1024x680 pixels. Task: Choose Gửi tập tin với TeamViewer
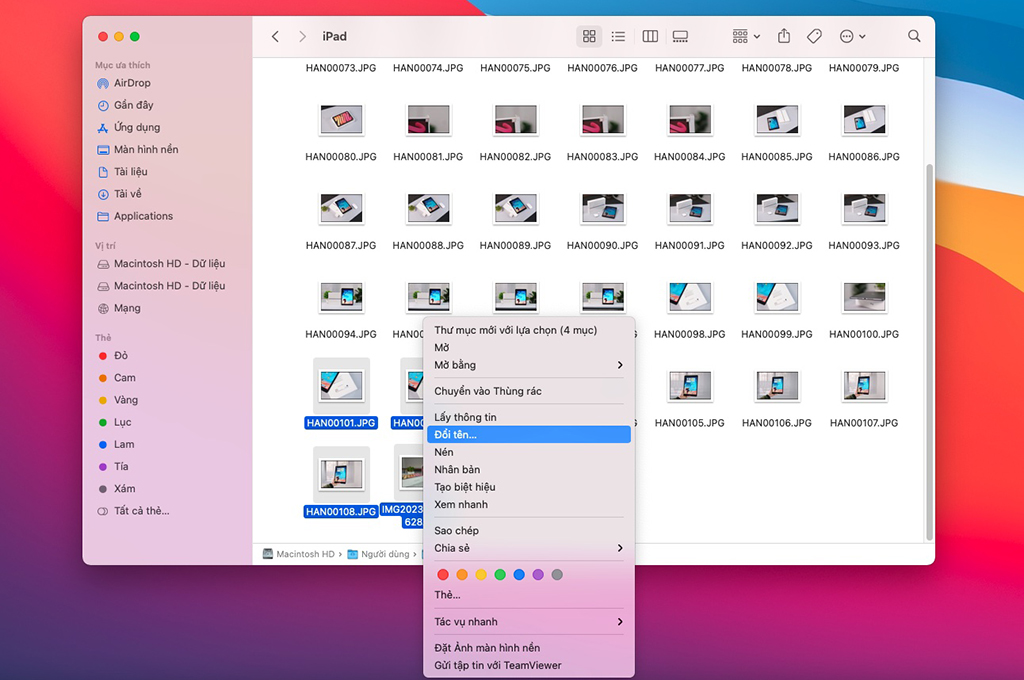click(529, 666)
